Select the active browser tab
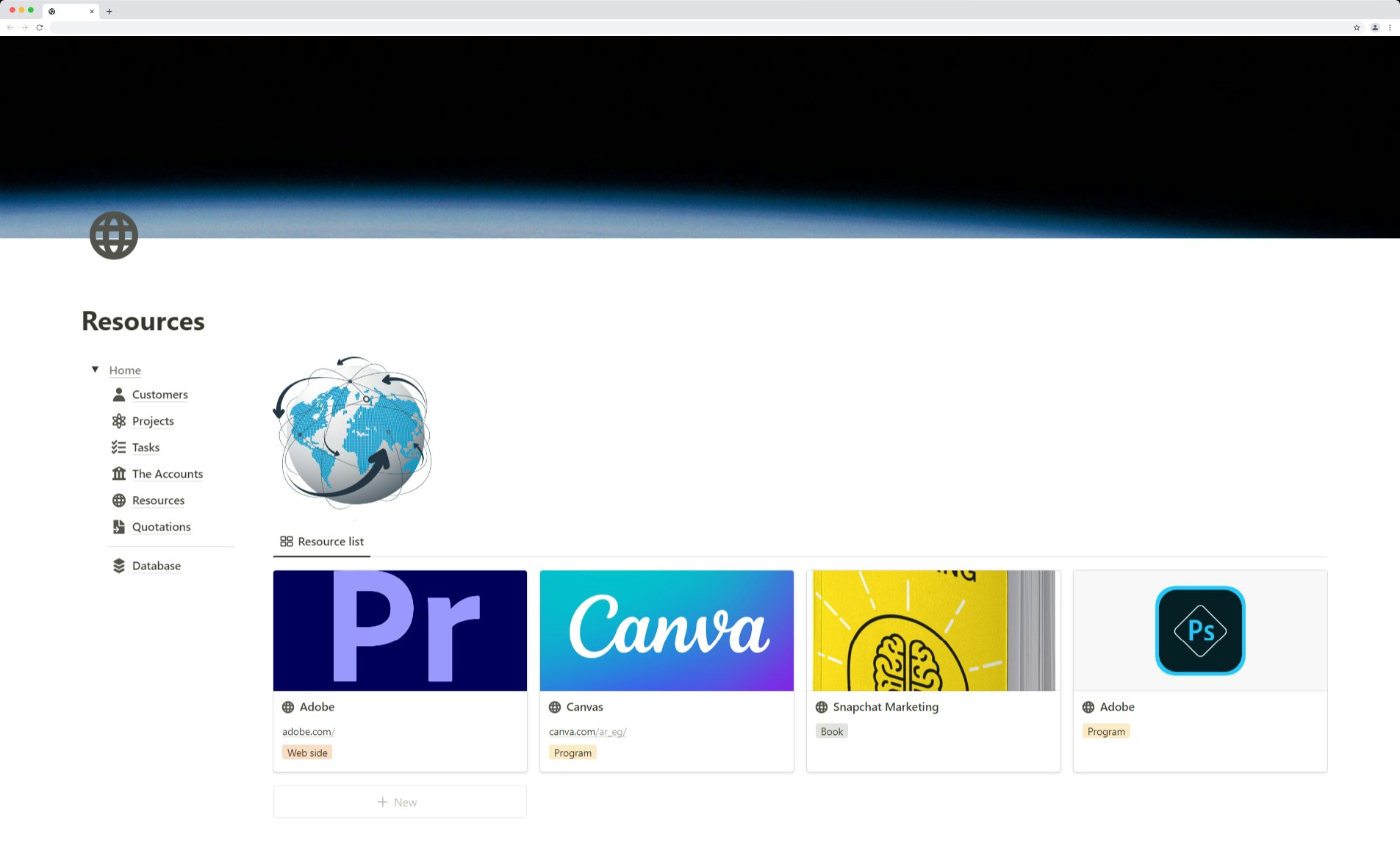1400x862 pixels. click(x=71, y=11)
